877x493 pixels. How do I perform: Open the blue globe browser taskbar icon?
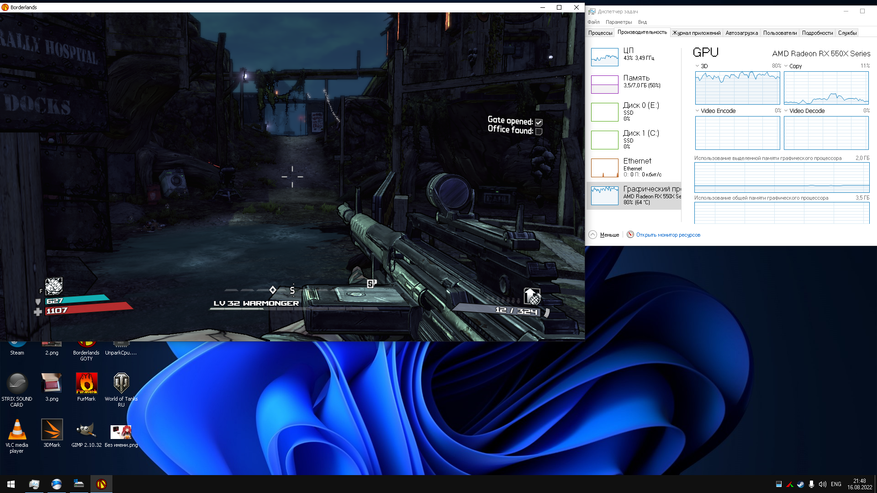(x=56, y=484)
